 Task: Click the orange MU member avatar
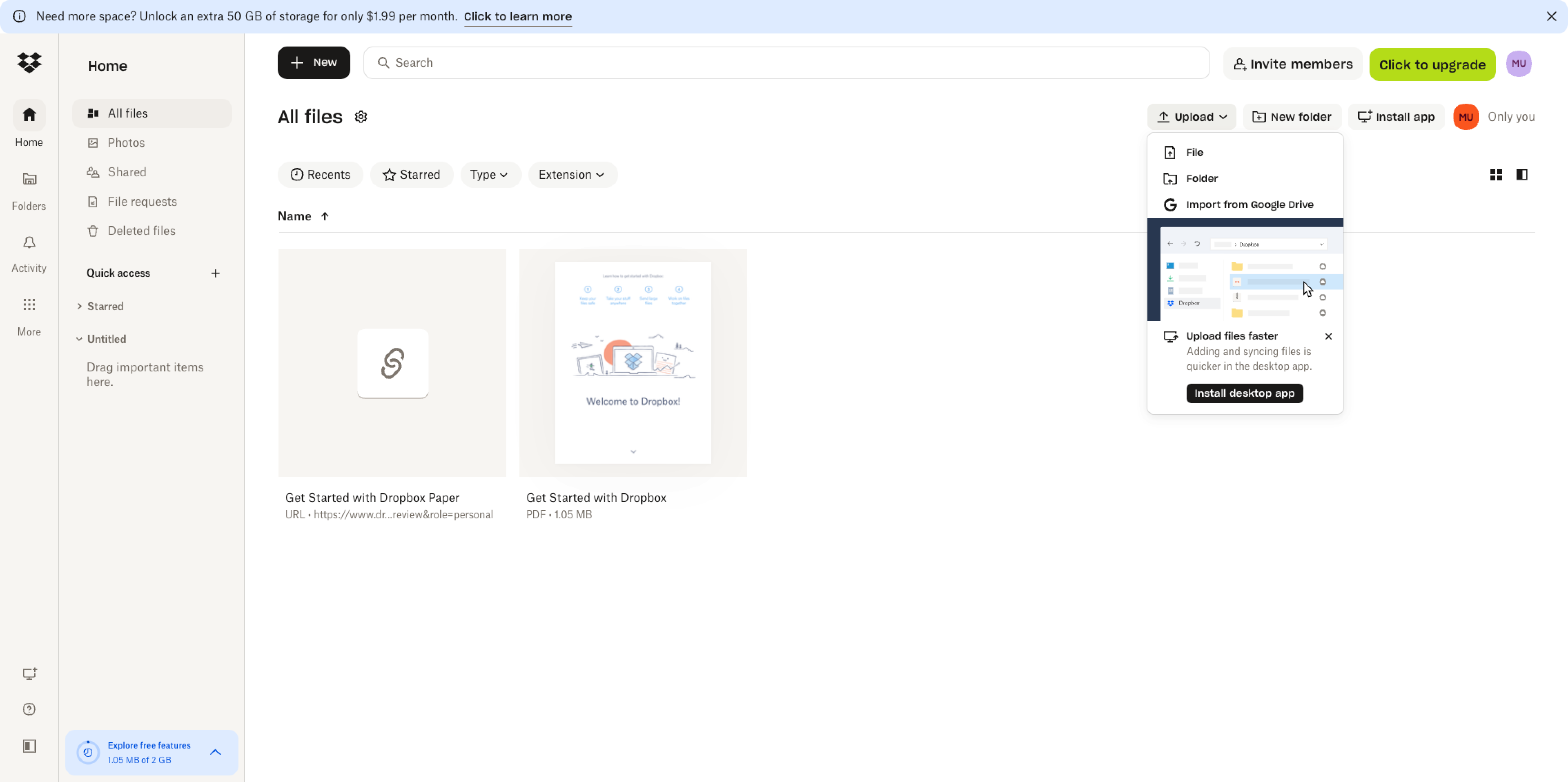(x=1466, y=117)
